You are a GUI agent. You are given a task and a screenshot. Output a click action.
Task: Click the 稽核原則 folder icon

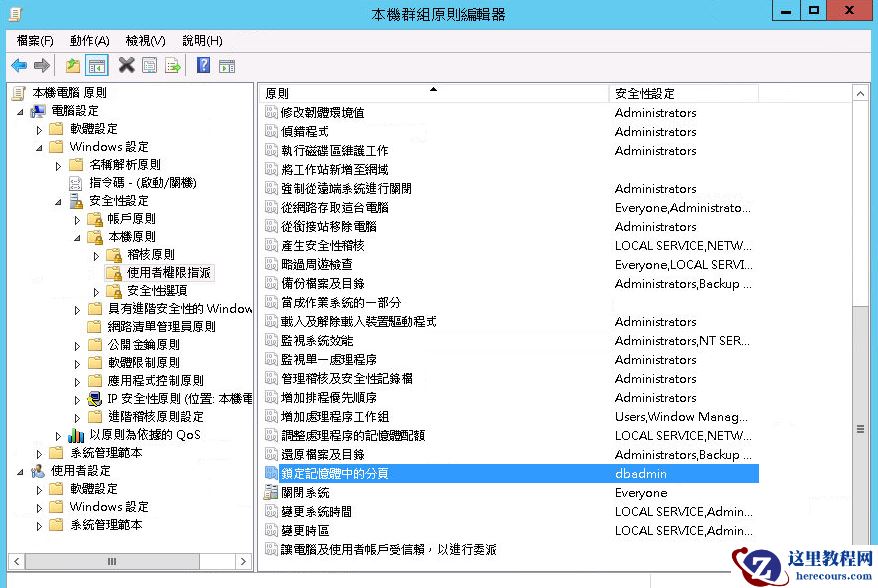click(x=114, y=255)
